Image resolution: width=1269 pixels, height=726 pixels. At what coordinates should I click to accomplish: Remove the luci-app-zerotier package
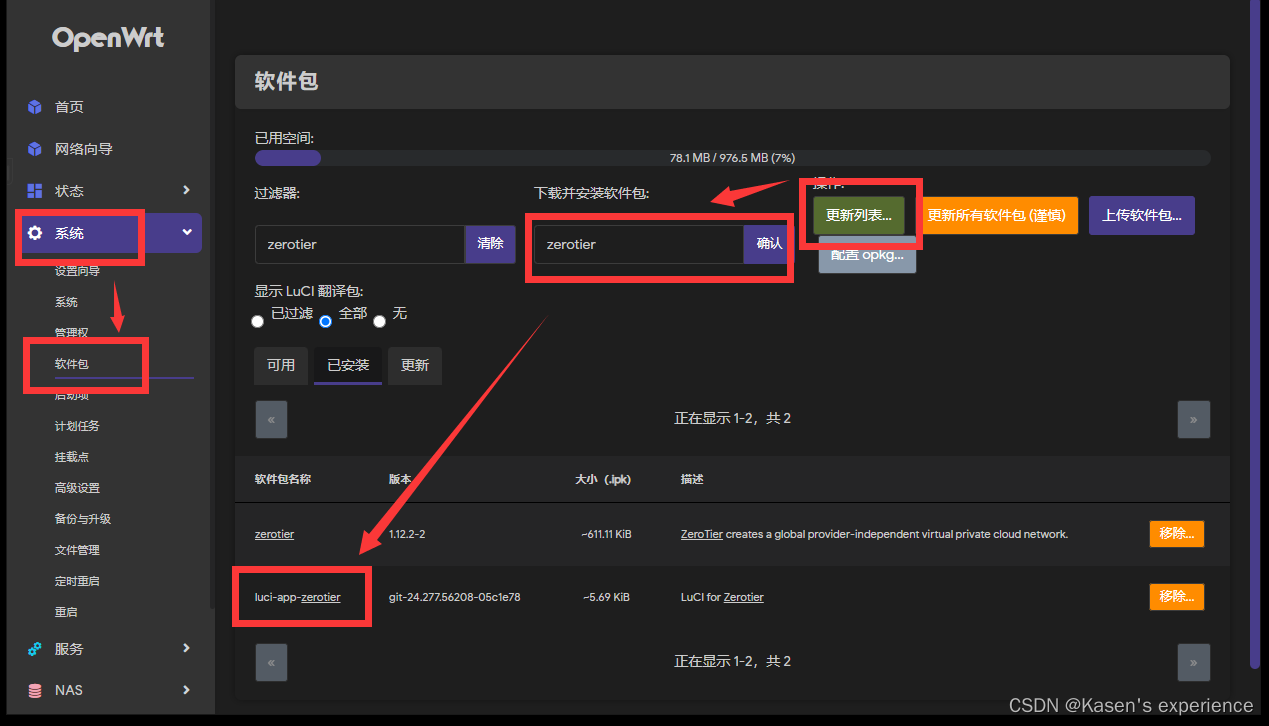click(1176, 597)
